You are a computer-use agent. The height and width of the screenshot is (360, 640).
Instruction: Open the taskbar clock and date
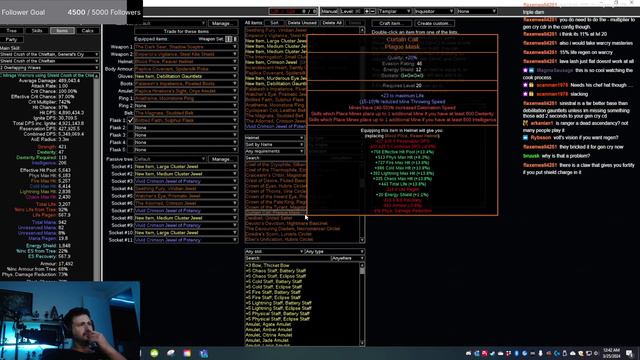[x=611, y=353]
